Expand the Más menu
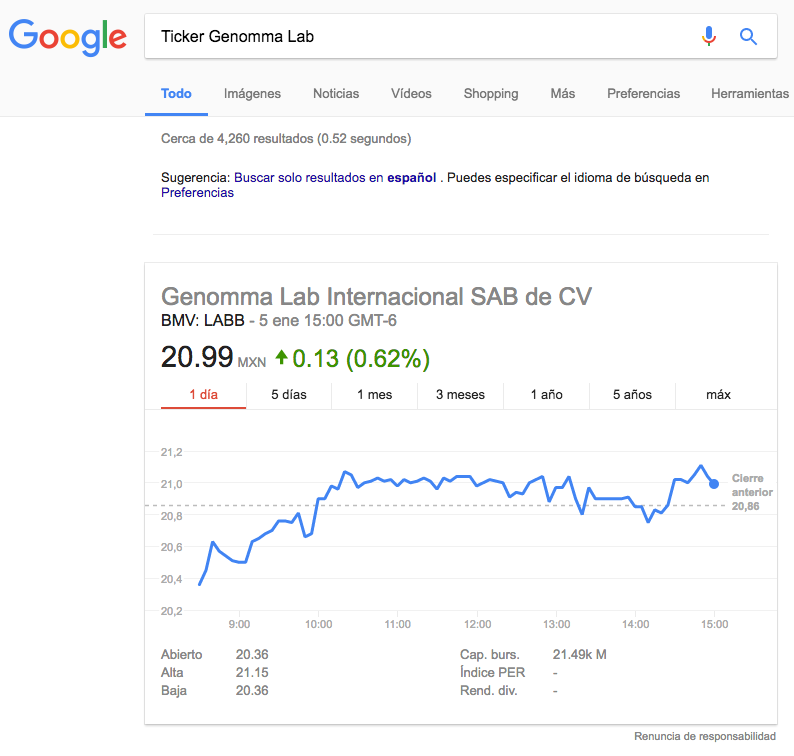 point(562,93)
